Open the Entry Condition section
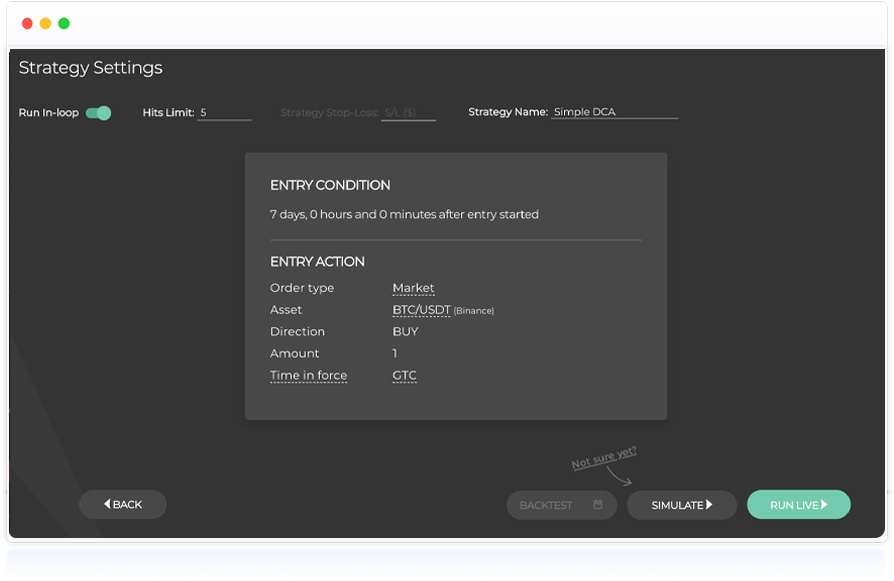 [330, 185]
